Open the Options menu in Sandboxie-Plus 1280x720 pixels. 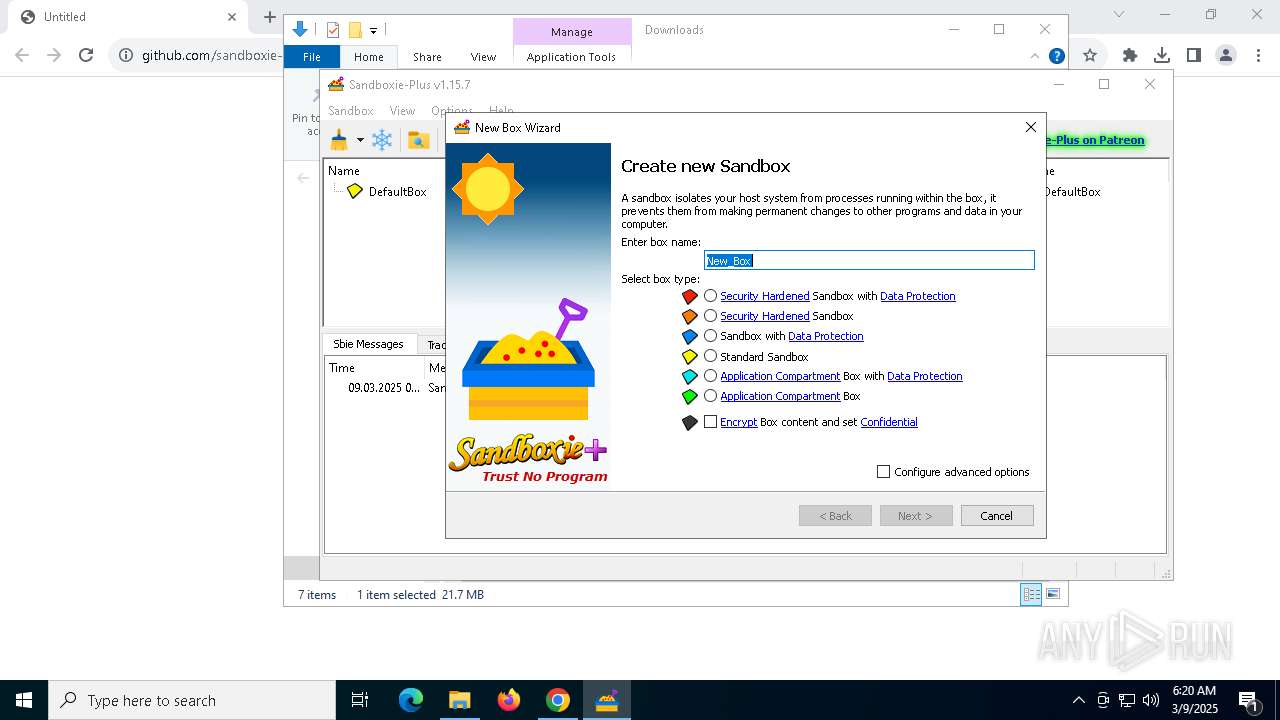pyautogui.click(x=452, y=111)
